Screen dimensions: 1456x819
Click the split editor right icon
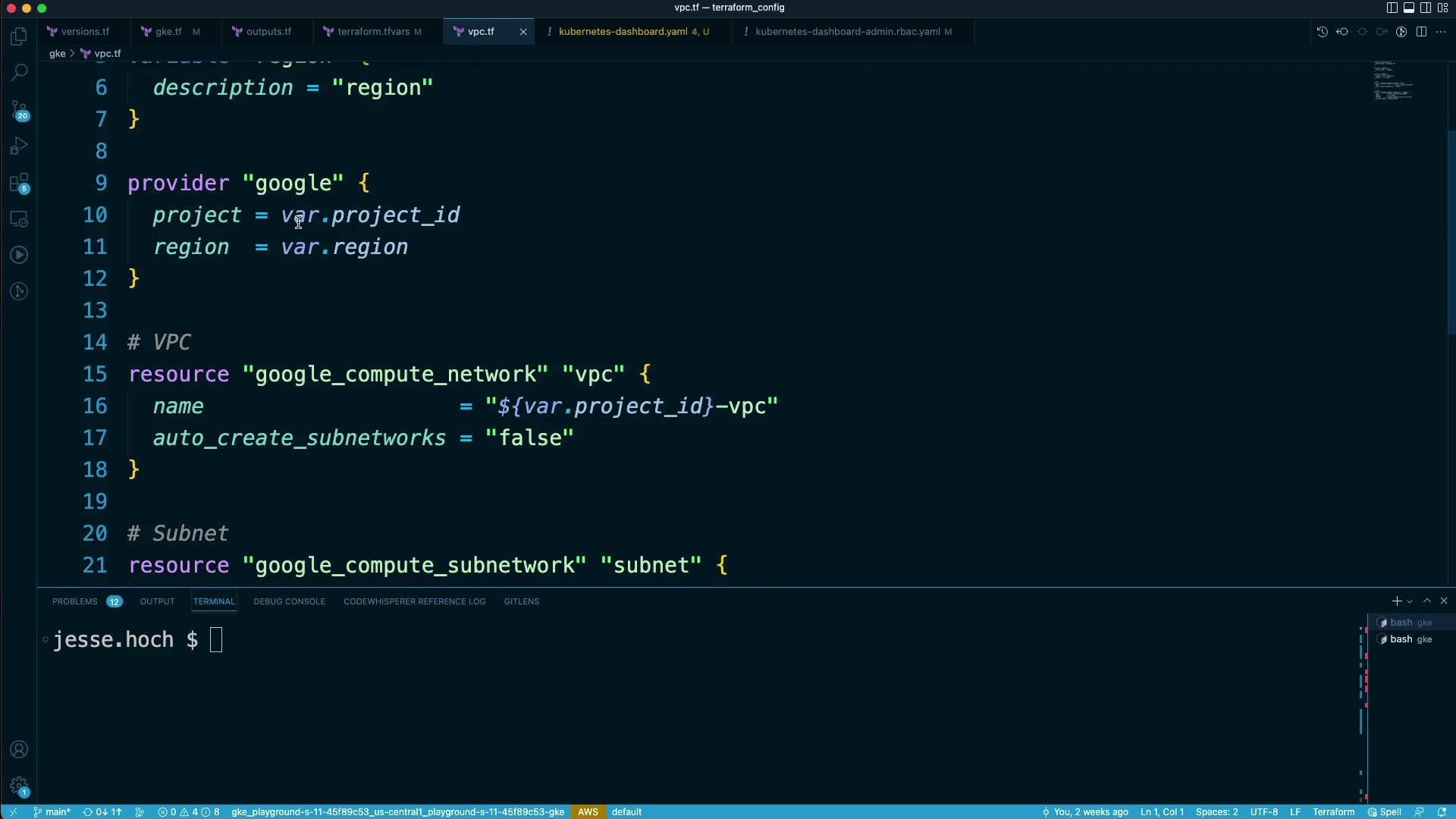coord(1421,32)
